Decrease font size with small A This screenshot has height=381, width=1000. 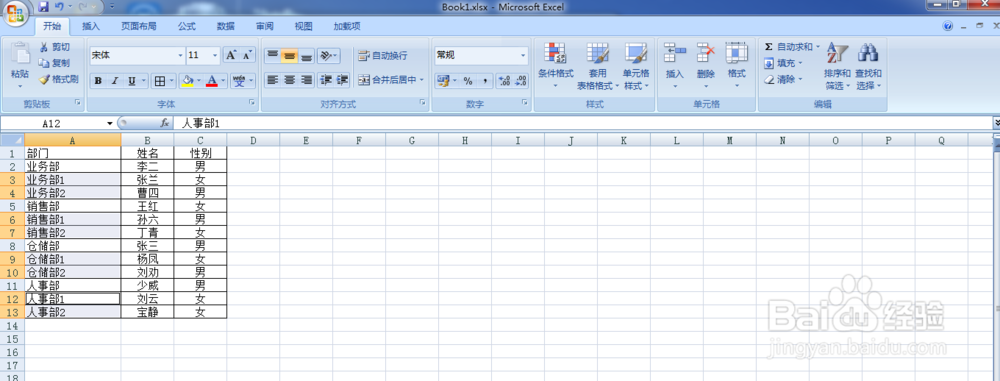click(x=247, y=56)
